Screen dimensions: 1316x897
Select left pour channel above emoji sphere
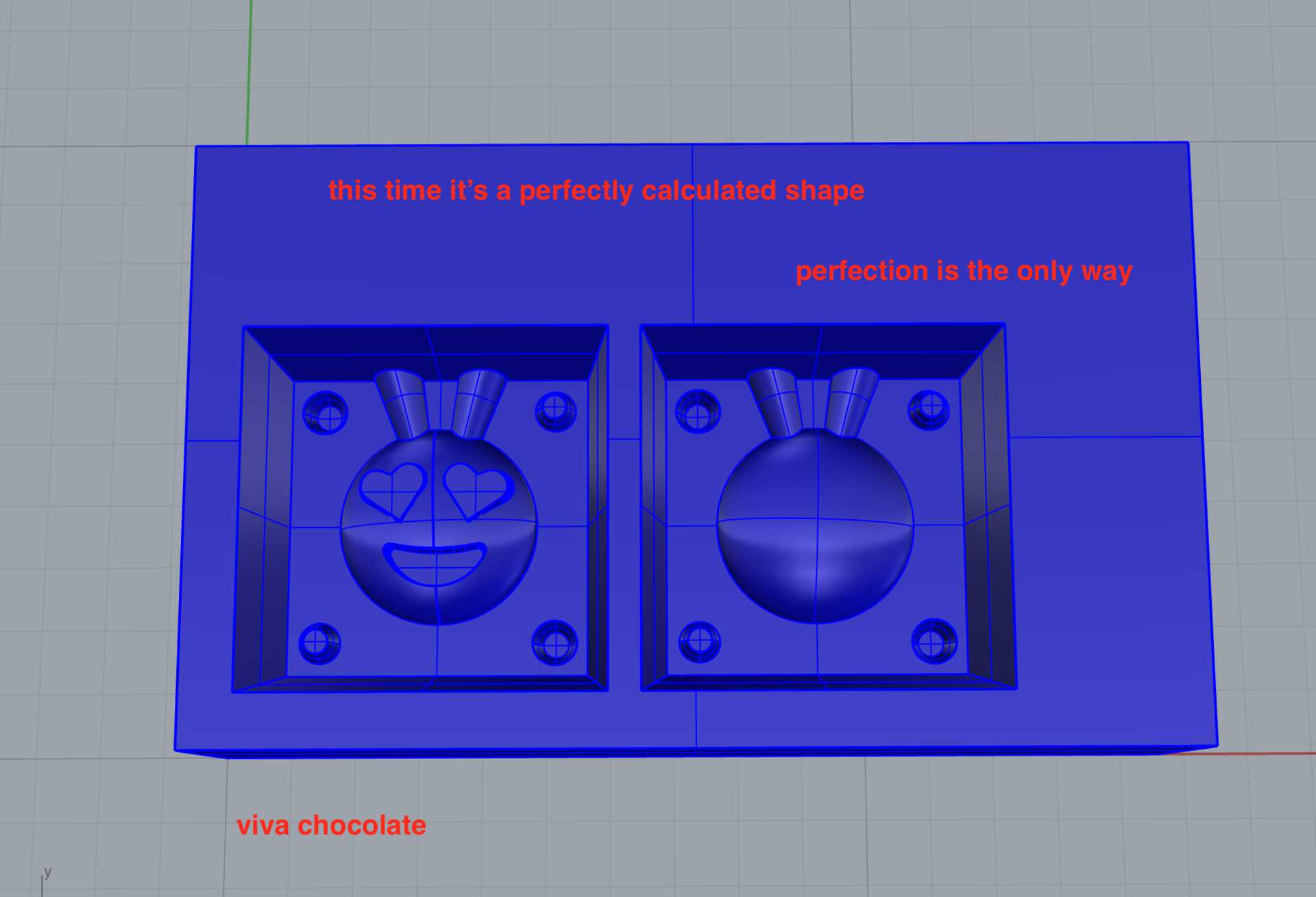point(403,405)
